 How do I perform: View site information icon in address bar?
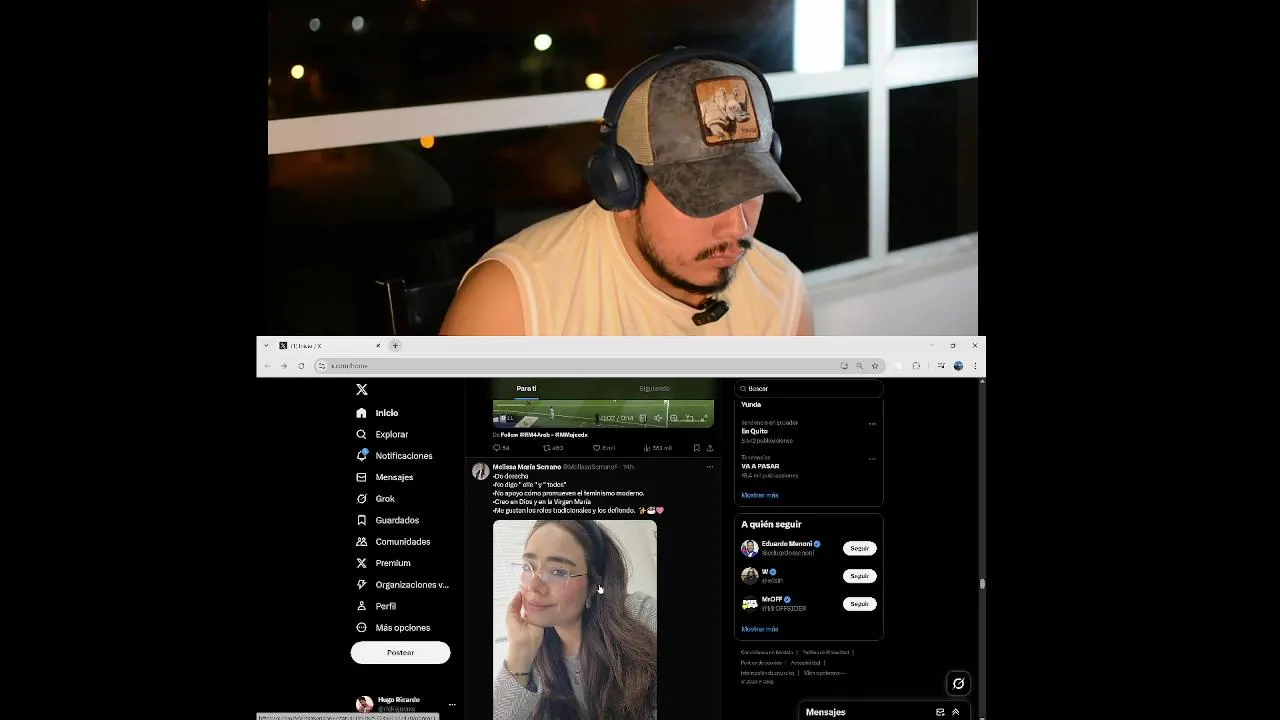point(321,366)
